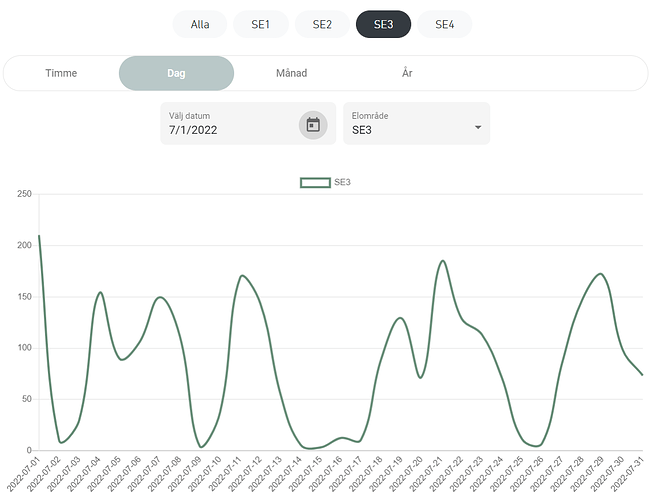The height and width of the screenshot is (500, 656).
Task: Select the SE2 region chip
Action: [322, 24]
